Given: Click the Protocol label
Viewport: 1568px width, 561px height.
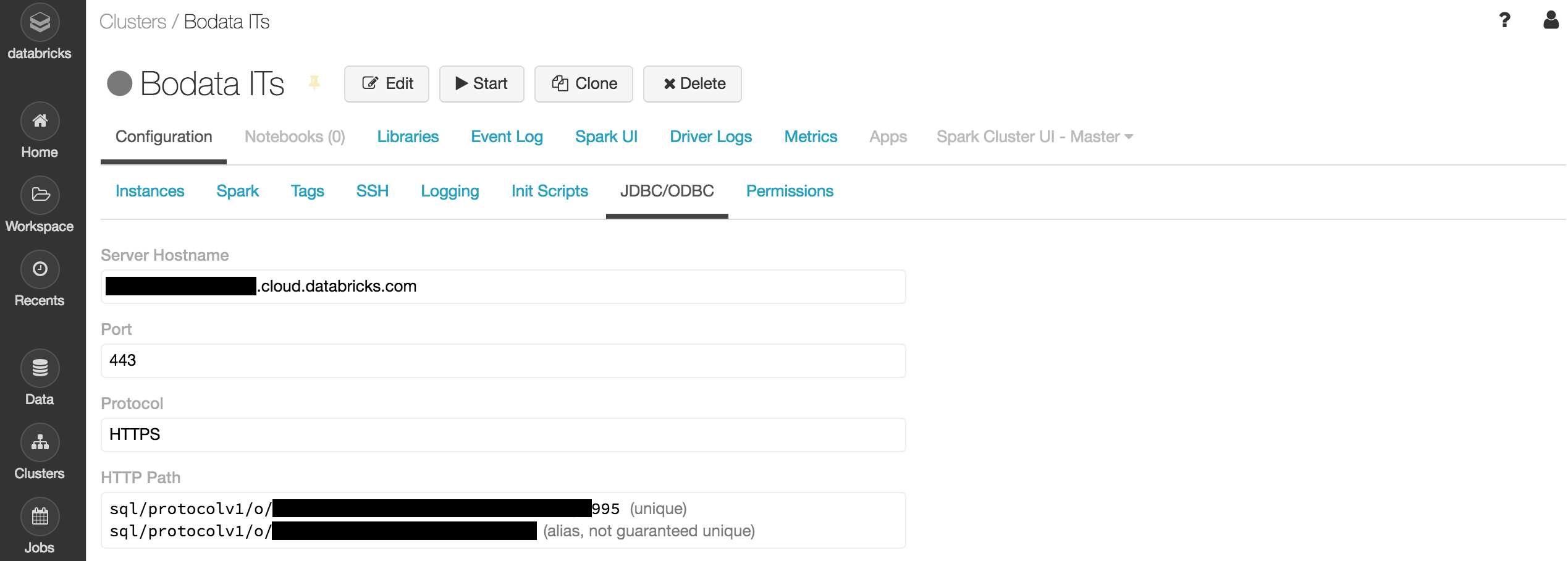Looking at the screenshot, I should pos(132,403).
